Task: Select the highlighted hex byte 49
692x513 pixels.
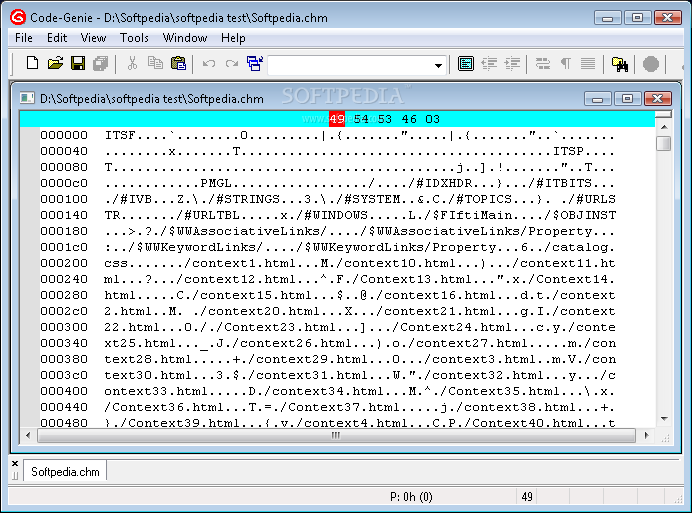Action: (x=337, y=119)
